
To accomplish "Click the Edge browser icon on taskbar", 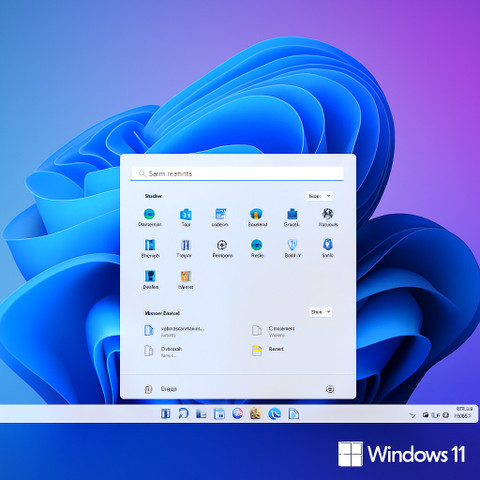I will (275, 414).
